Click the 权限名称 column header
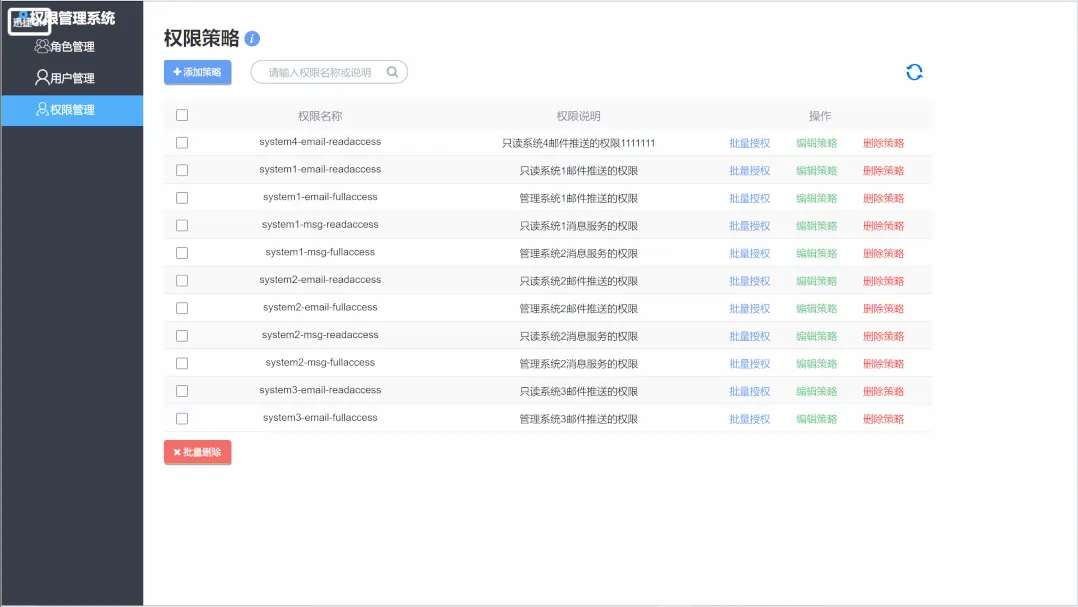This screenshot has width=1078, height=607. tap(320, 116)
